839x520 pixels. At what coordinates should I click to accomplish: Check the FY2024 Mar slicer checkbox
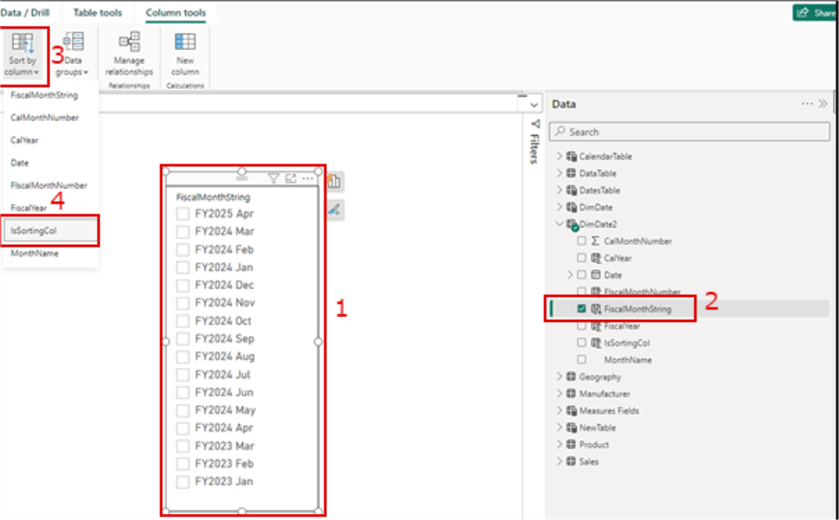(182, 232)
